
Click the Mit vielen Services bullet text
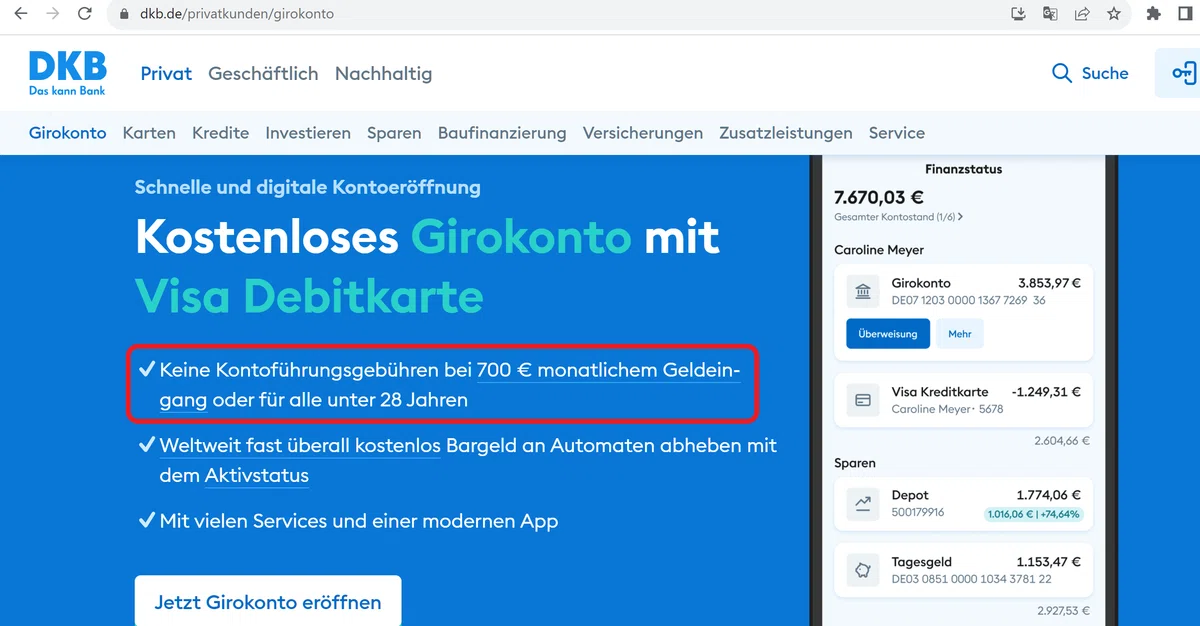tap(359, 521)
